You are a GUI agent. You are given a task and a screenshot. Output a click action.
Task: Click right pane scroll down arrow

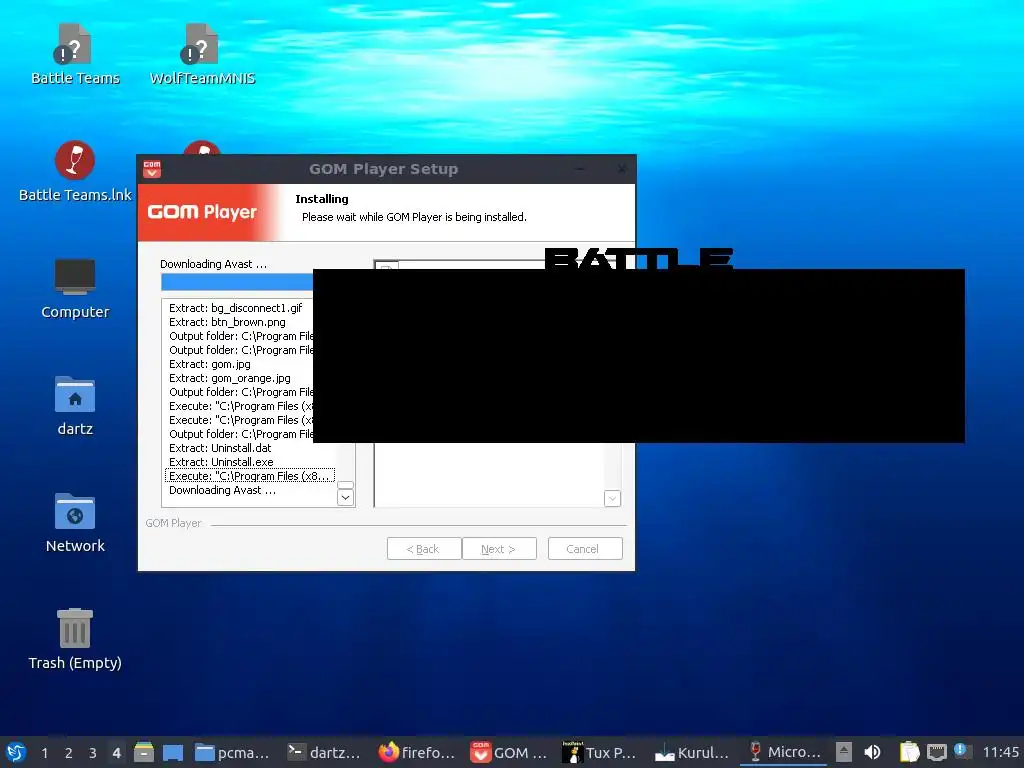[x=612, y=499]
